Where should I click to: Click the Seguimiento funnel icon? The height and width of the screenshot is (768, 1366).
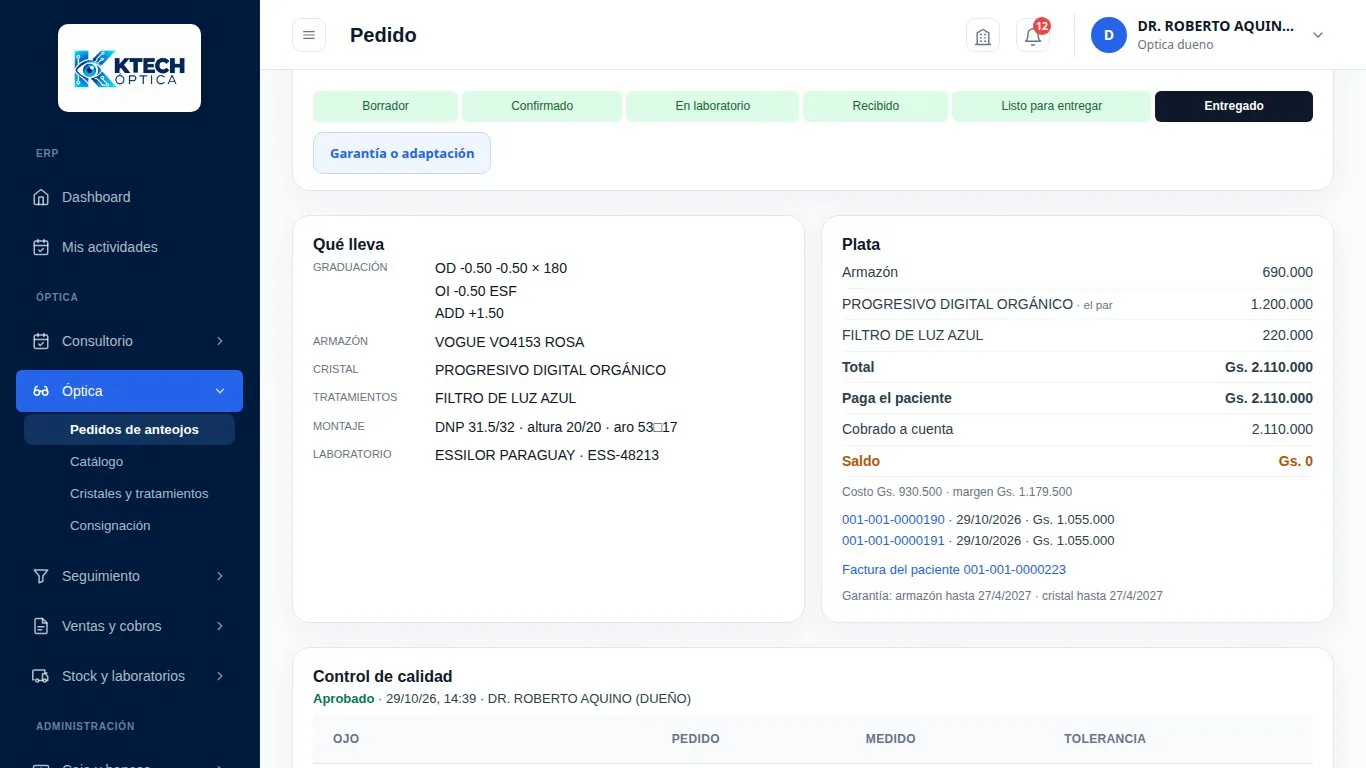click(x=41, y=576)
